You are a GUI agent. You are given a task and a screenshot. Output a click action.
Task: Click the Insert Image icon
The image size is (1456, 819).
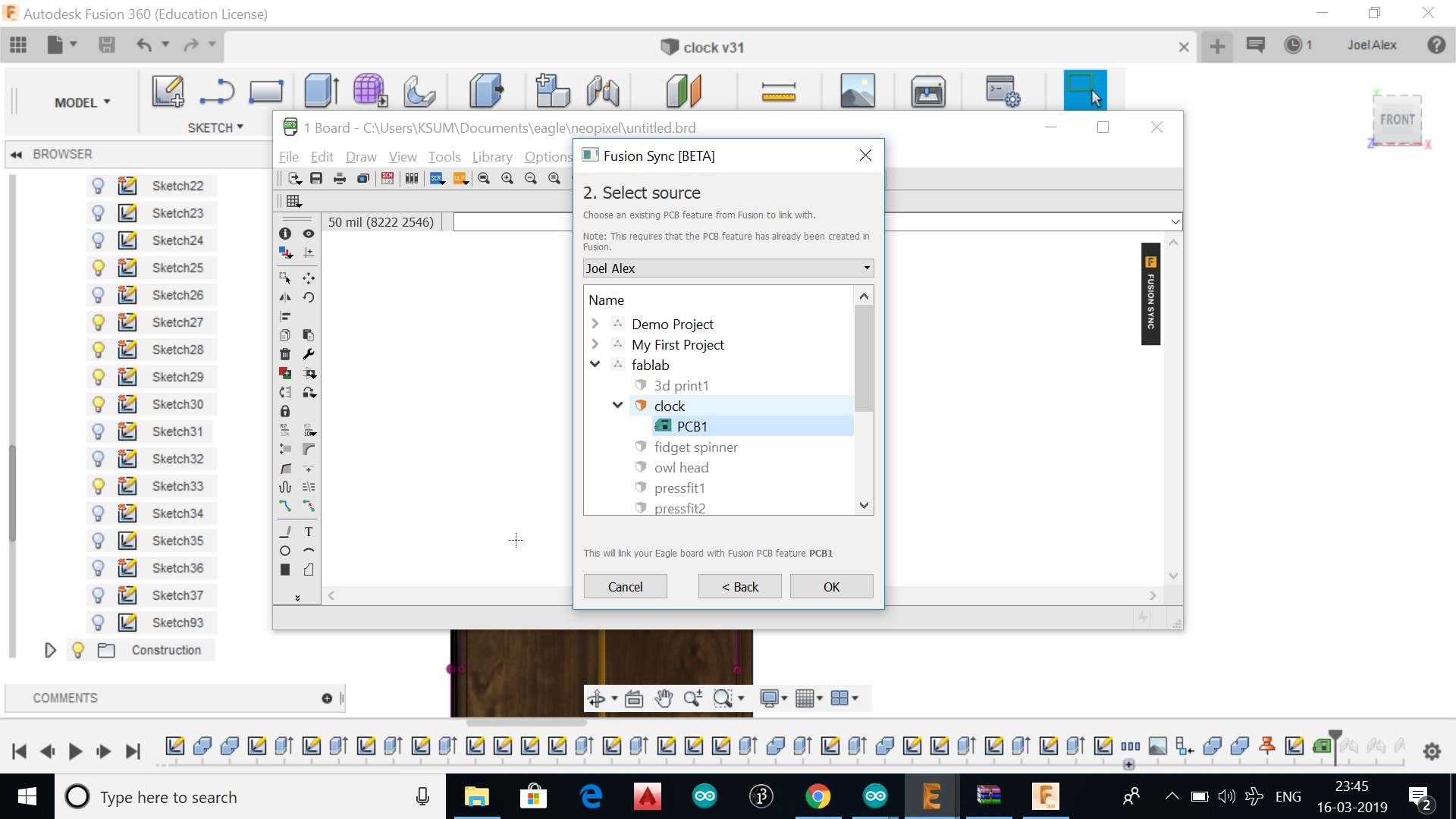pyautogui.click(x=857, y=92)
